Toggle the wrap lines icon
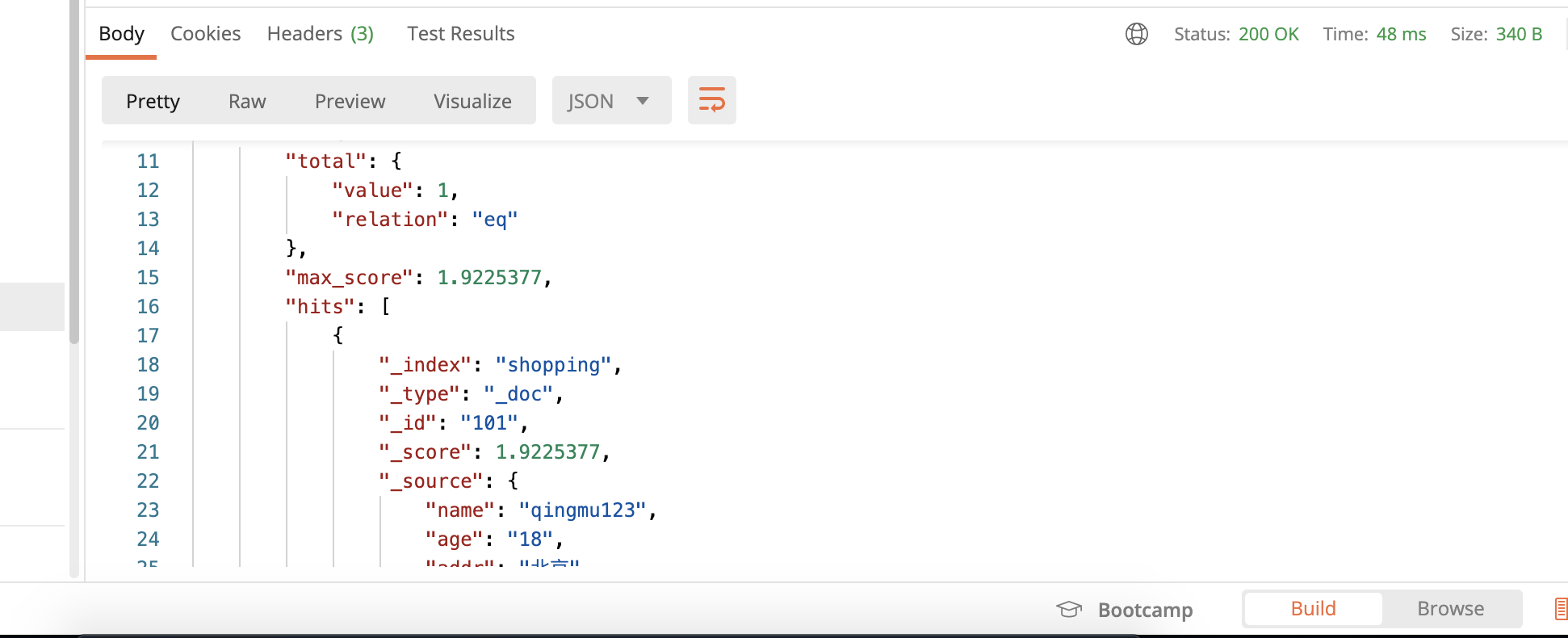This screenshot has height=638, width=1568. click(711, 100)
